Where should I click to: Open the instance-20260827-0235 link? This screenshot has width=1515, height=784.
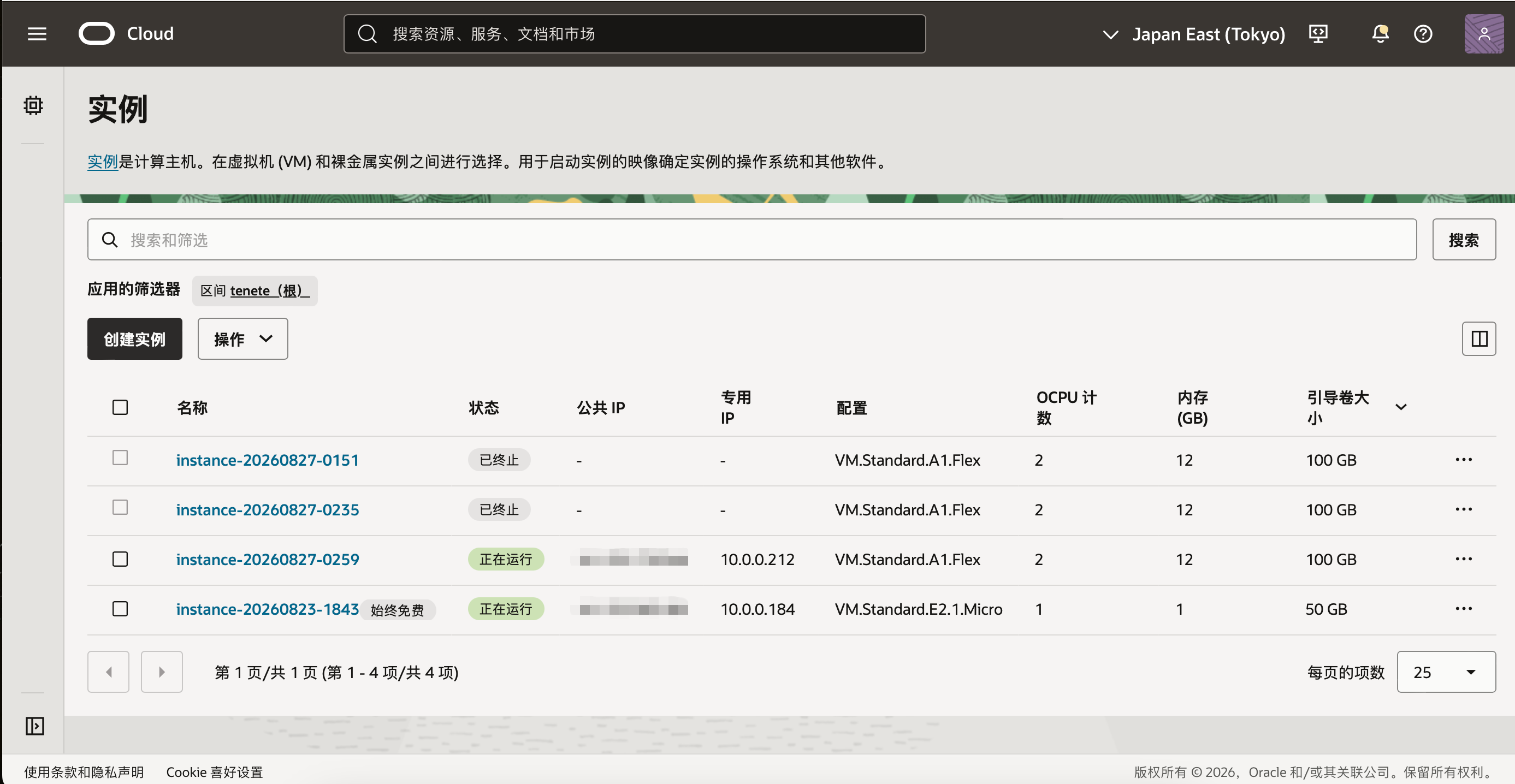coord(268,509)
